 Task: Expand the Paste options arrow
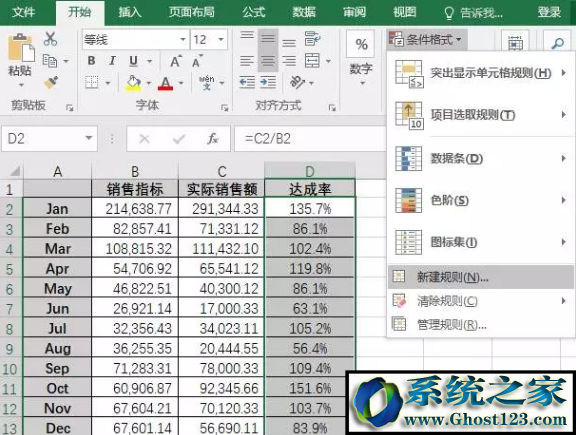click(21, 86)
